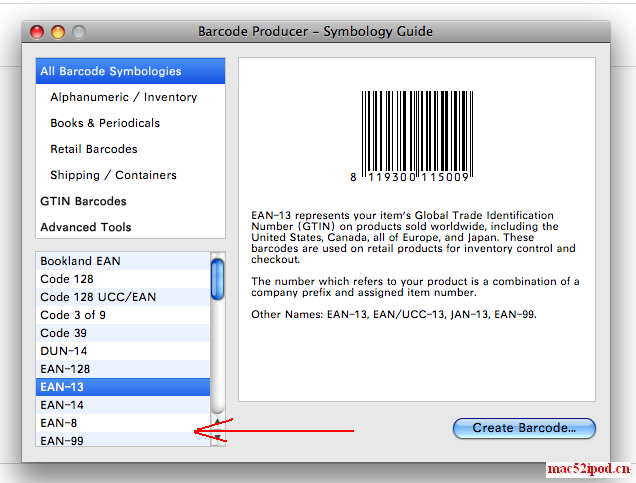The height and width of the screenshot is (483, 636).
Task: Open Shipping / Containers category
Action: [130, 175]
